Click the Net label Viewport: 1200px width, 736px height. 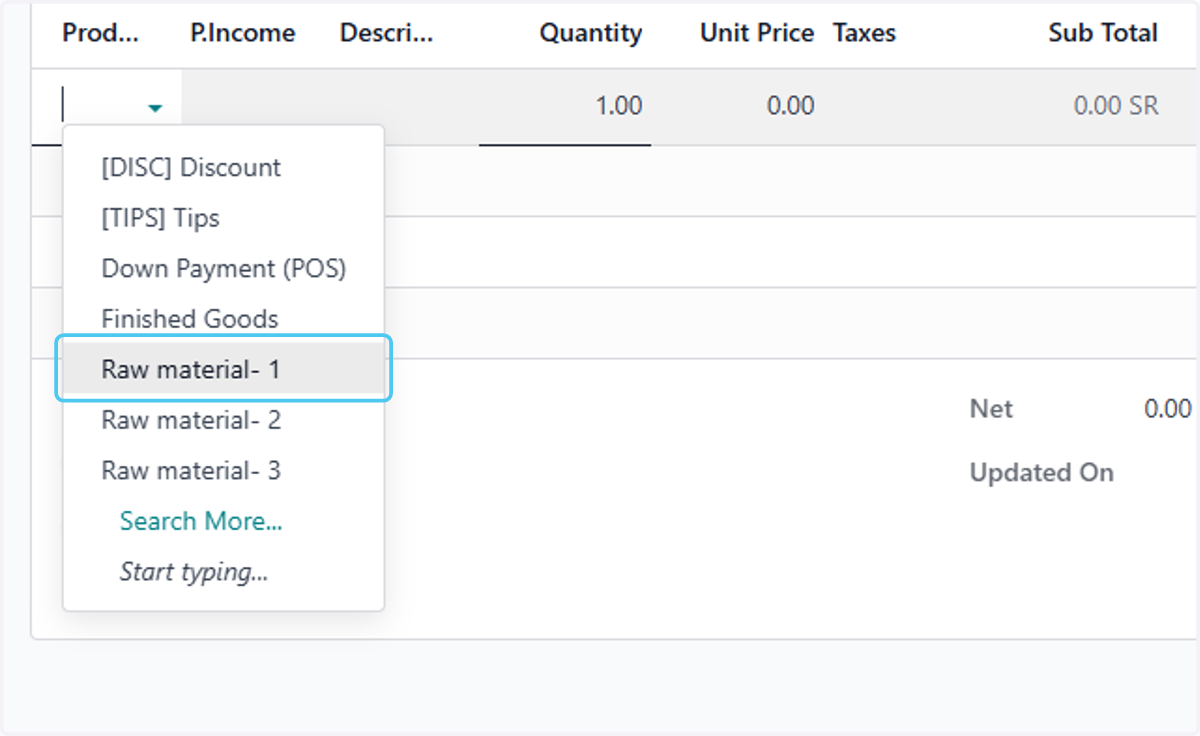(991, 409)
